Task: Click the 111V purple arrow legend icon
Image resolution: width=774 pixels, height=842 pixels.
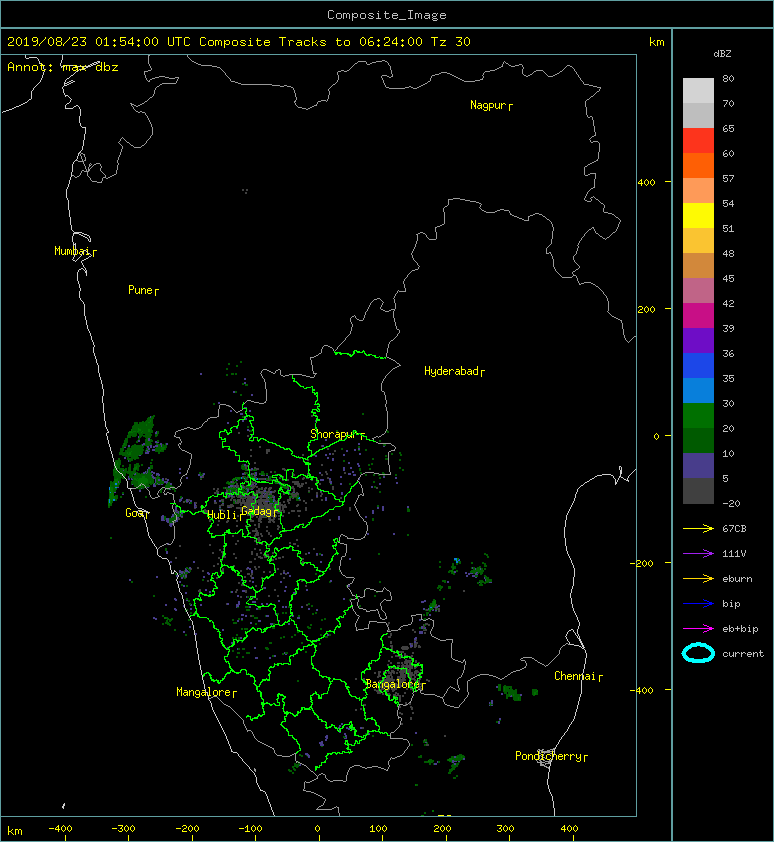Action: 698,553
